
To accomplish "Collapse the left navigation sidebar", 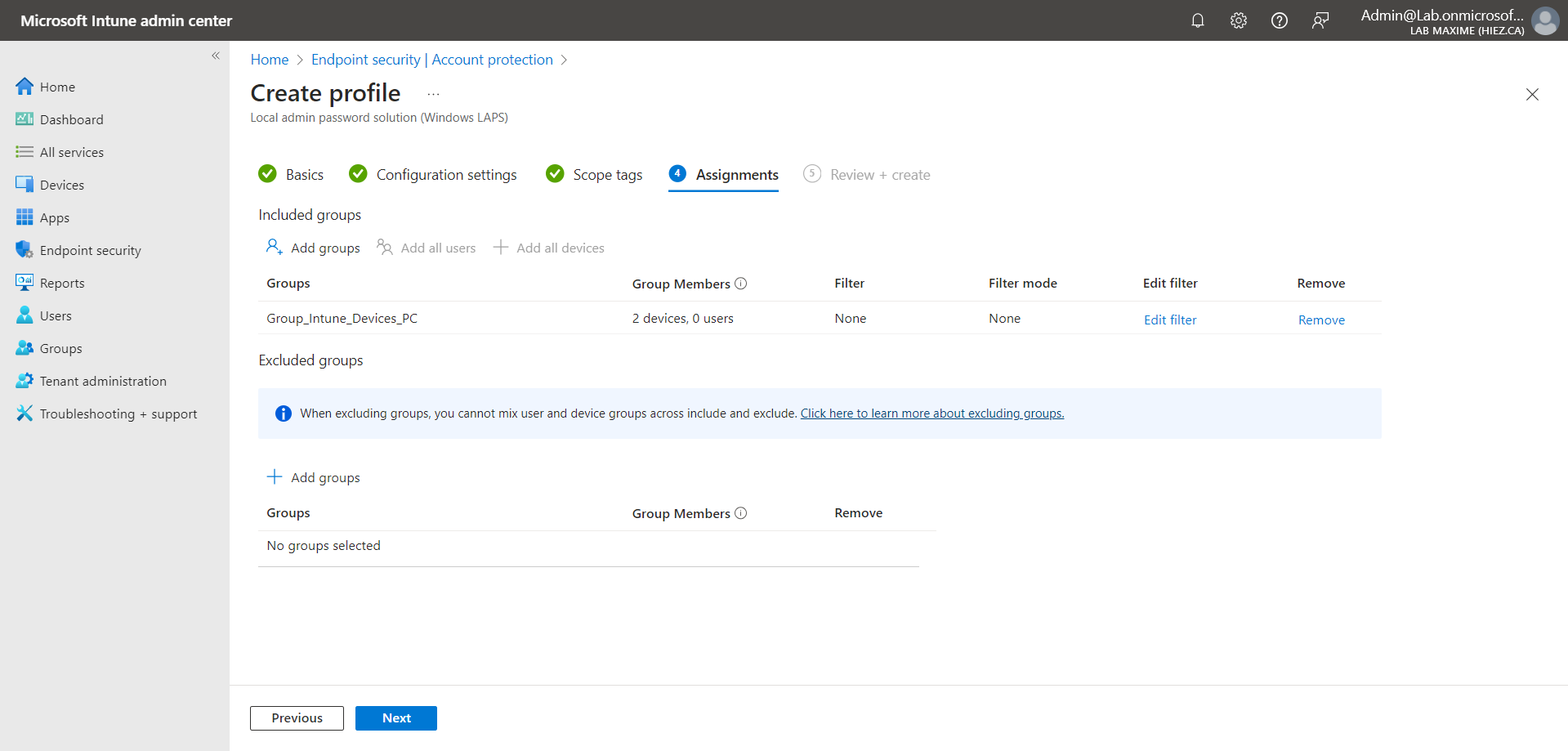I will tap(216, 56).
